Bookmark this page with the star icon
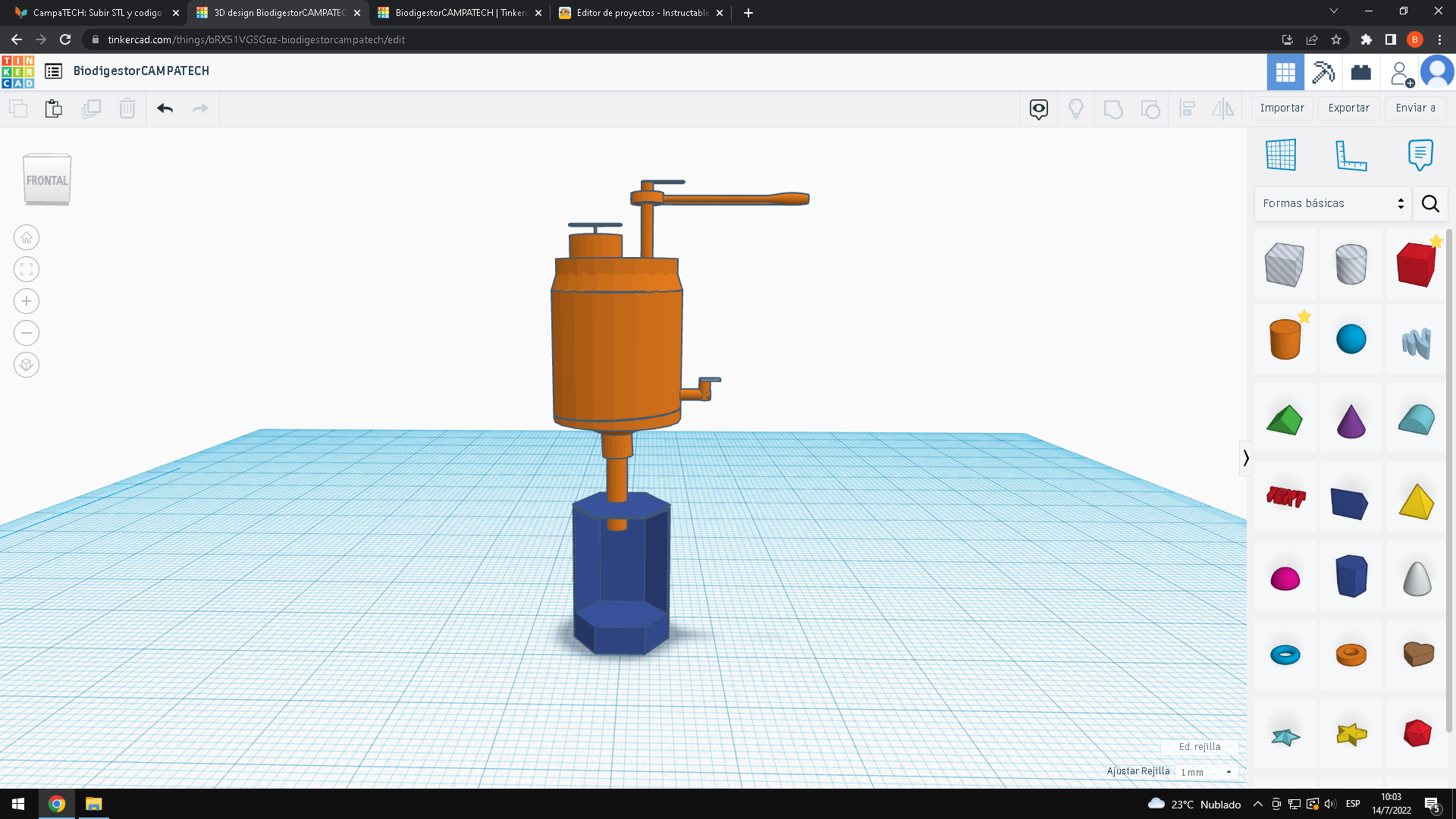 (1336, 39)
